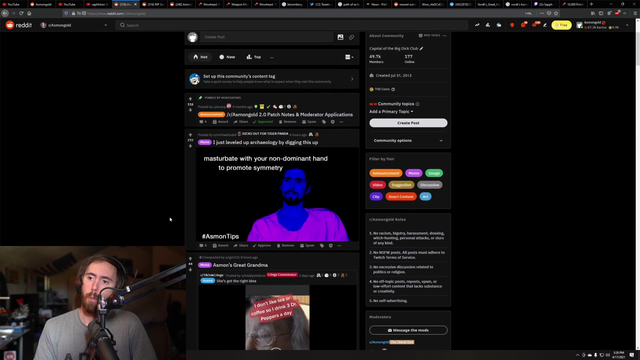The image size is (640, 360).
Task: Open the Popular trending arrow icon in header
Action: coord(477,25)
